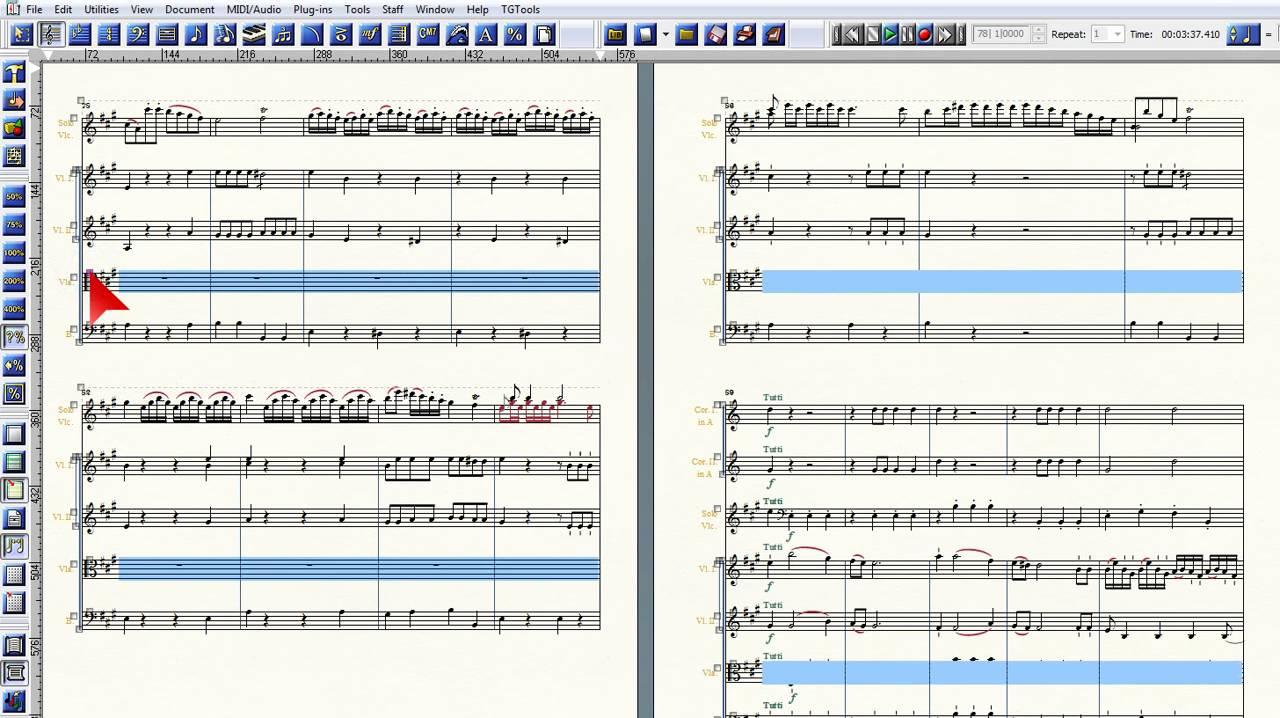The width and height of the screenshot is (1280, 718).
Task: Click the vertical ruler beside the score
Action: [x=36, y=390]
